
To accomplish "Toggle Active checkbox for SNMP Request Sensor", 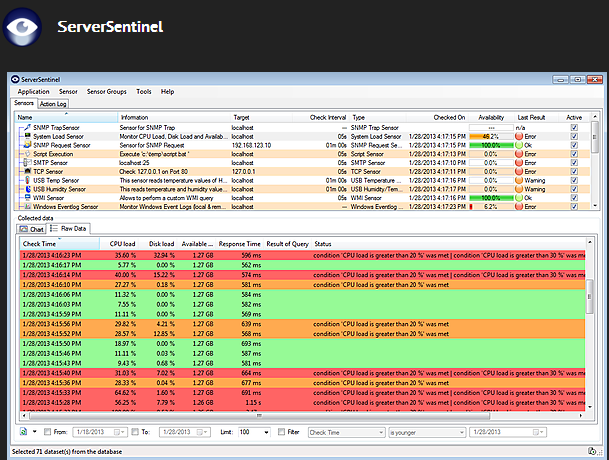I will [574, 145].
